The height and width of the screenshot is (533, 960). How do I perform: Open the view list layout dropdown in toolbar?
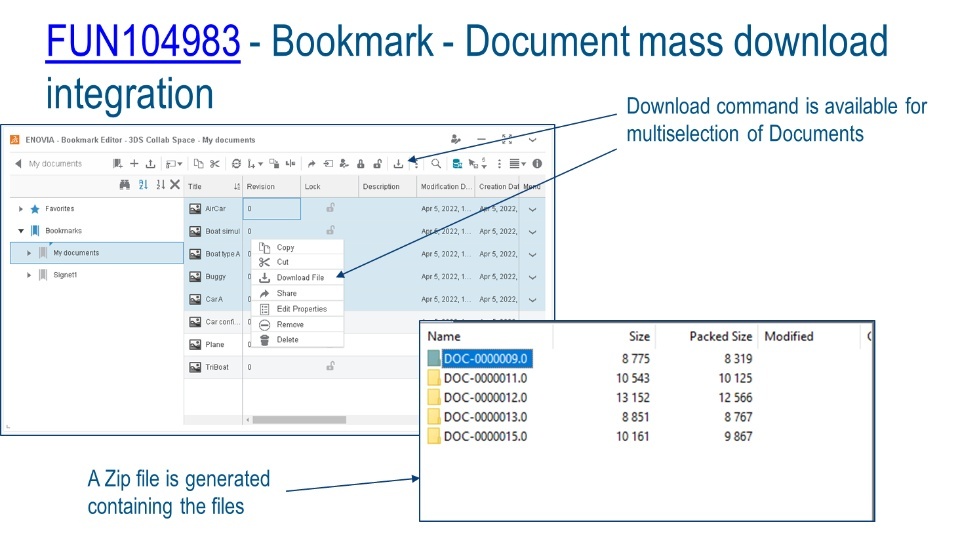tap(518, 163)
